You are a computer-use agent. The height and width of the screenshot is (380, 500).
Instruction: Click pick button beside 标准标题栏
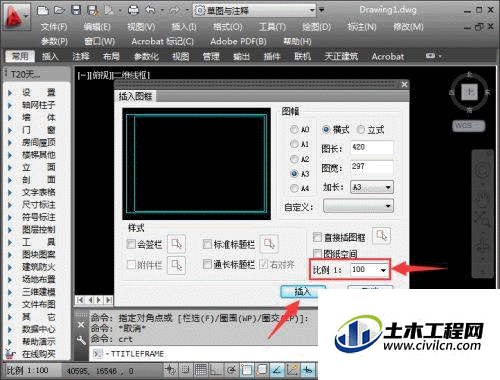click(x=269, y=244)
